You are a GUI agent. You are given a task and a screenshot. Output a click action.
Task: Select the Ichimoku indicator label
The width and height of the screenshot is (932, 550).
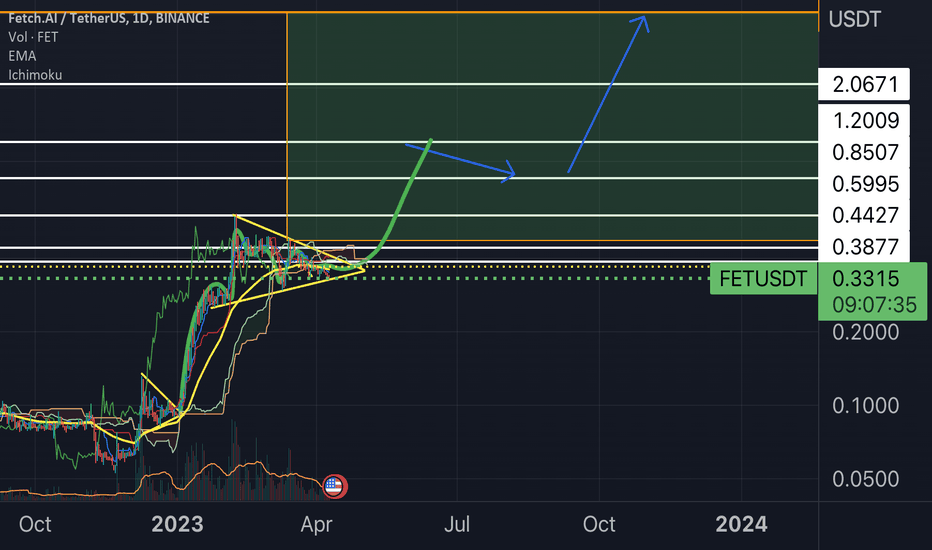click(35, 75)
